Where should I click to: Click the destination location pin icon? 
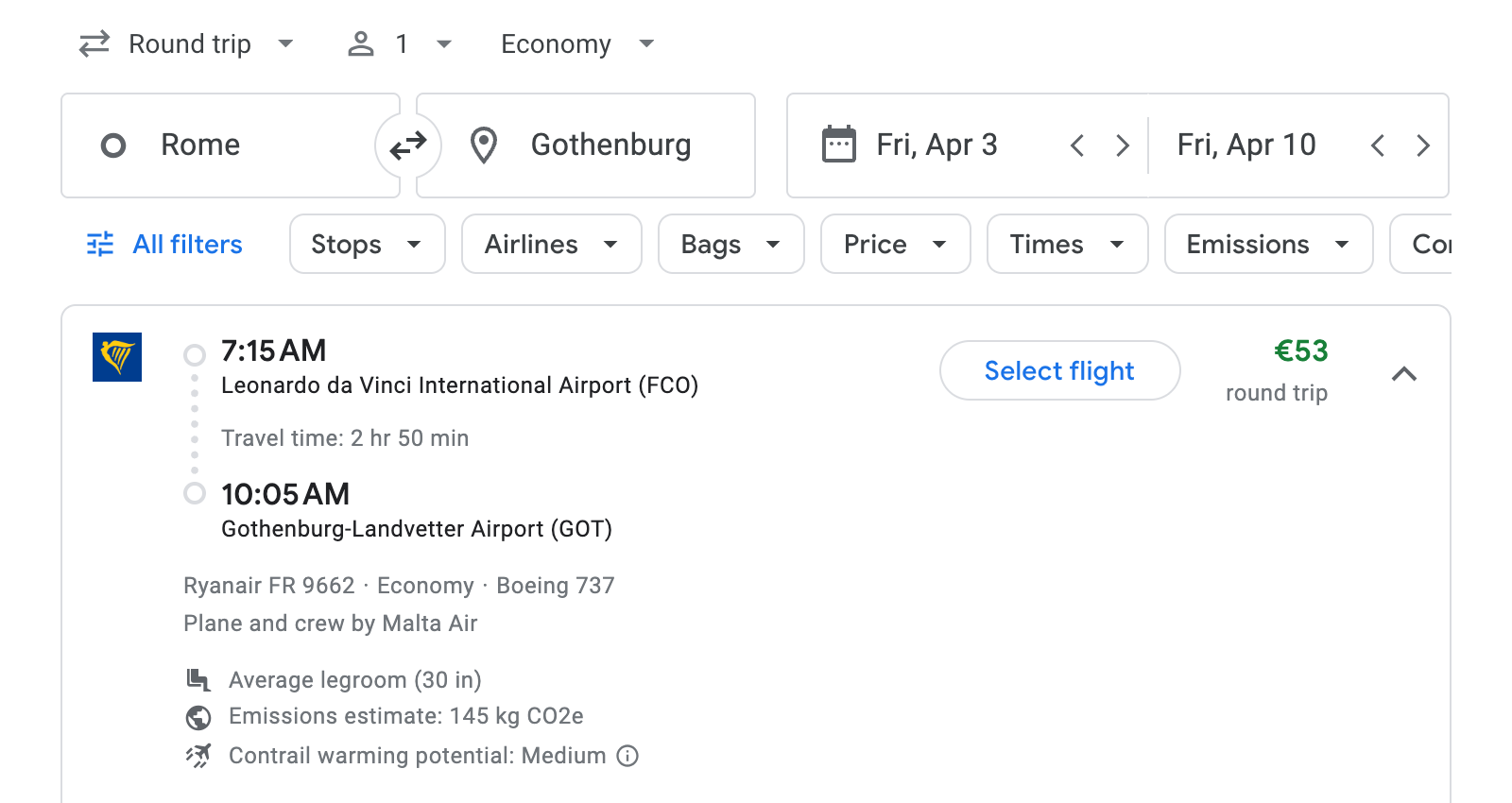(483, 145)
